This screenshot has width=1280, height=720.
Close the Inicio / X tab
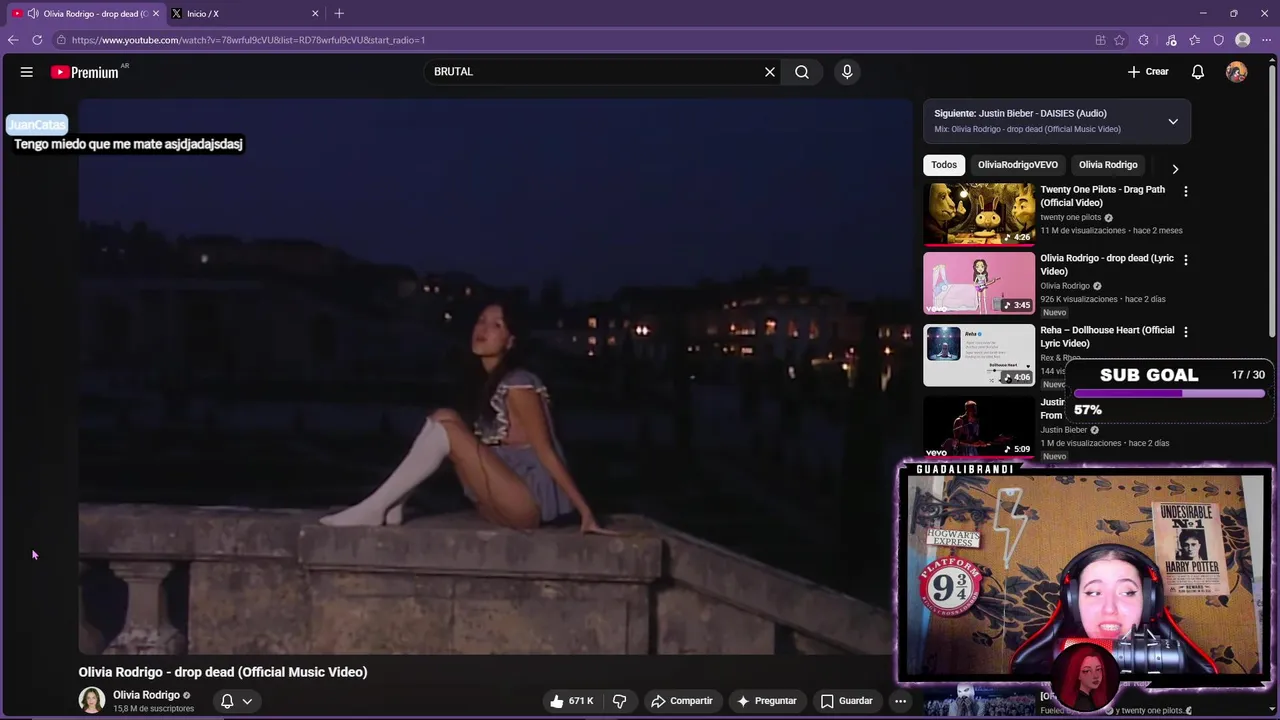pyautogui.click(x=315, y=13)
